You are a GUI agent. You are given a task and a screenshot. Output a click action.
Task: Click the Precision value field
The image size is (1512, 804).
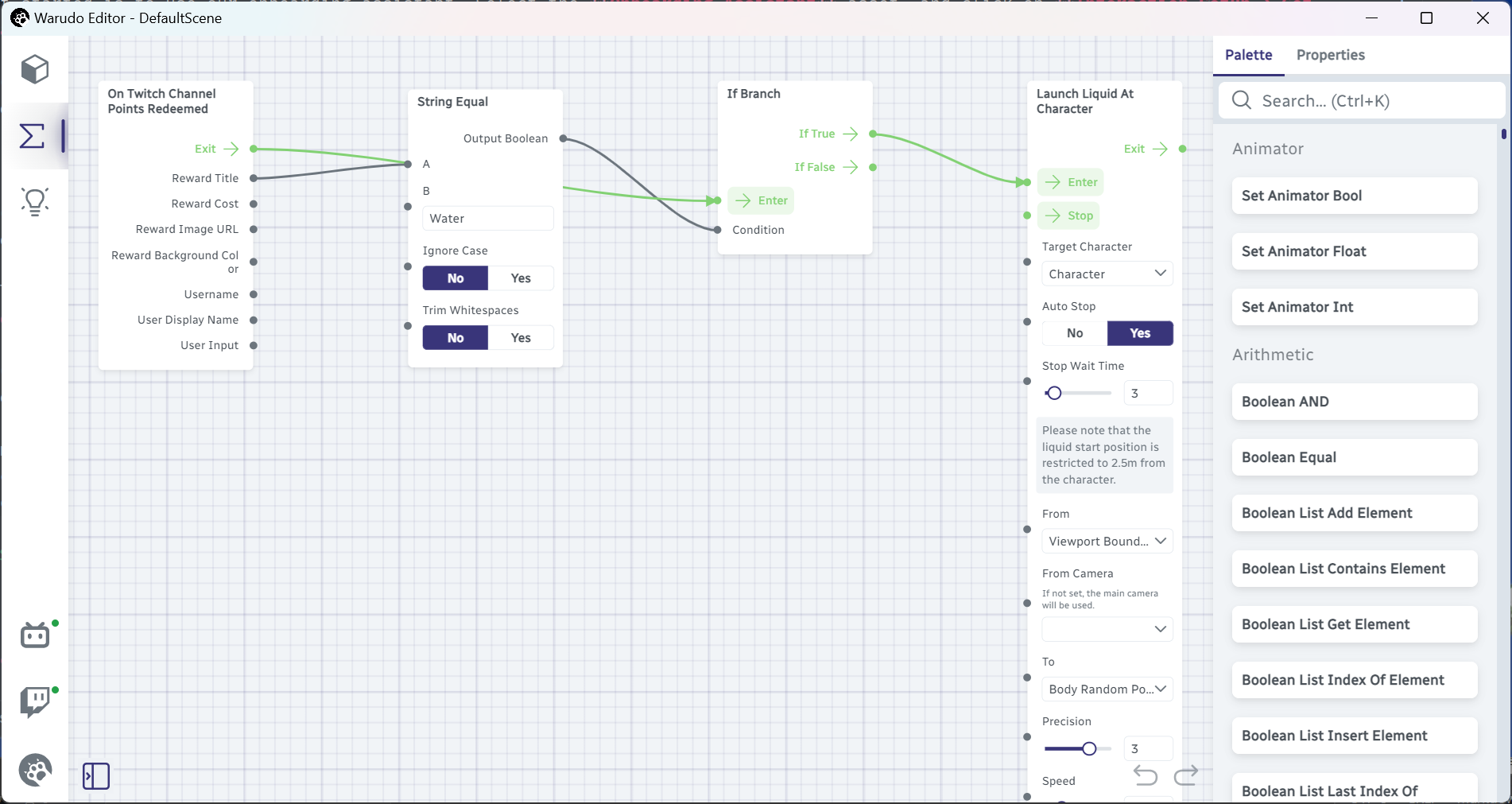(x=1148, y=748)
